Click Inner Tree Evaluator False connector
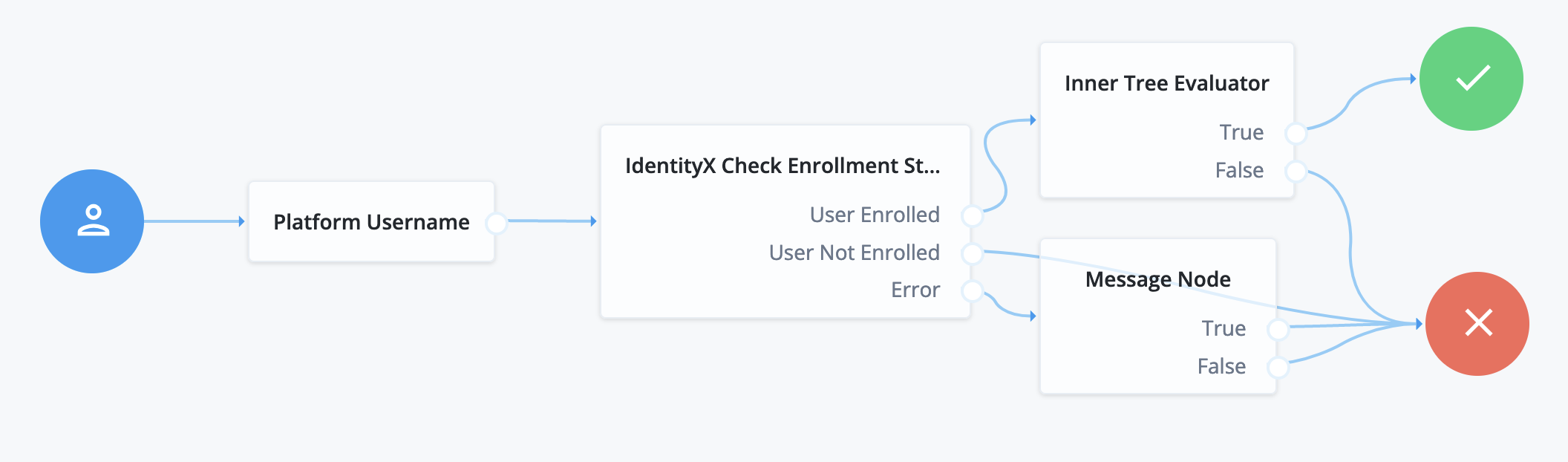 1296,171
